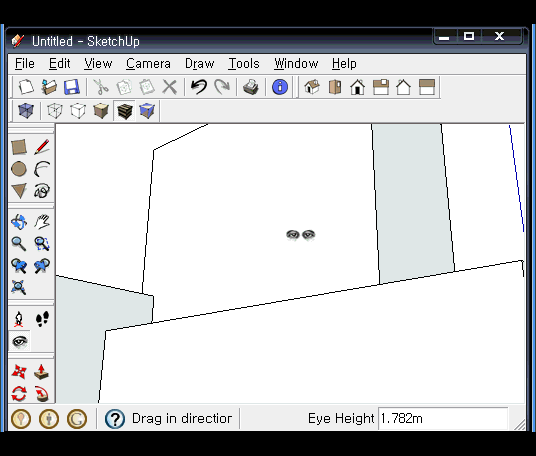Select the Follow Me tool
Image resolution: width=536 pixels, height=456 pixels.
click(x=42, y=394)
